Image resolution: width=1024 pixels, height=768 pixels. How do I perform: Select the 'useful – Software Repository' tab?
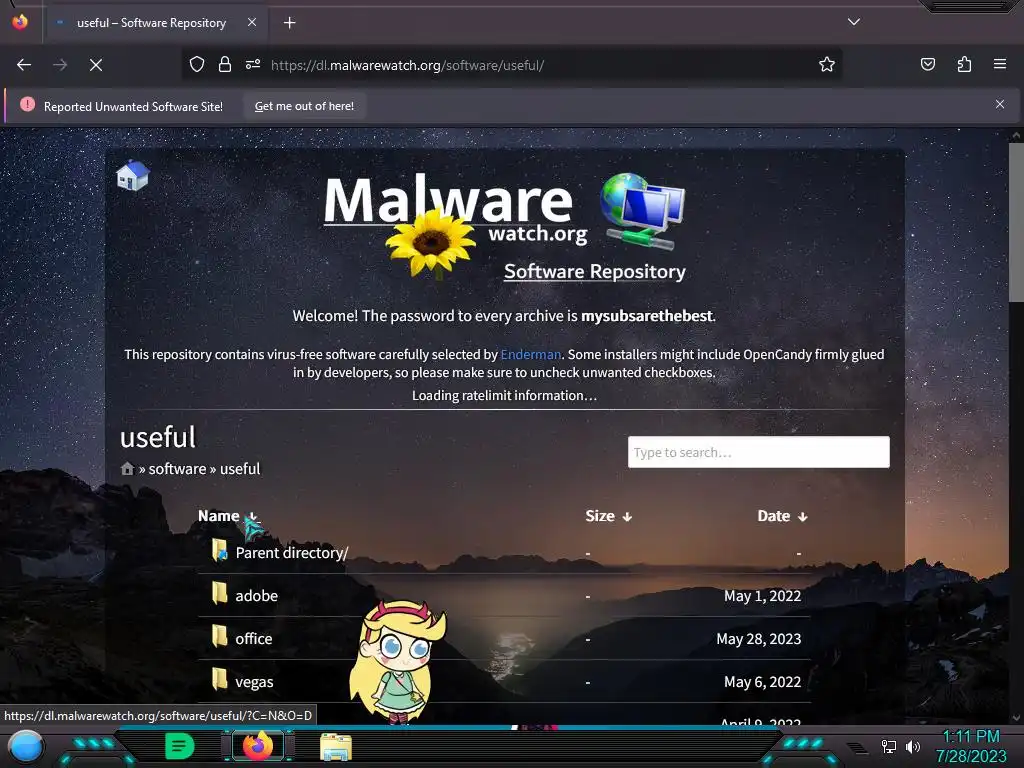pos(152,23)
